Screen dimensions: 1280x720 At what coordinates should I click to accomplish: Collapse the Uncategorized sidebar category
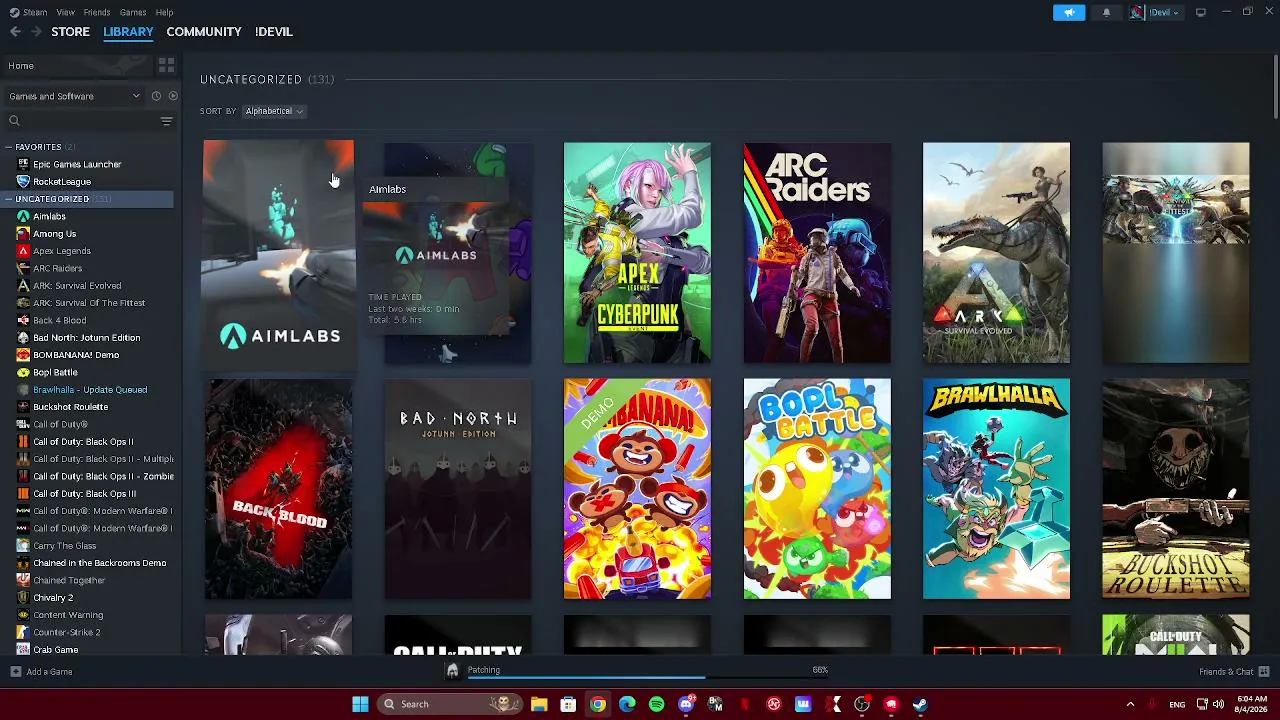click(9, 199)
